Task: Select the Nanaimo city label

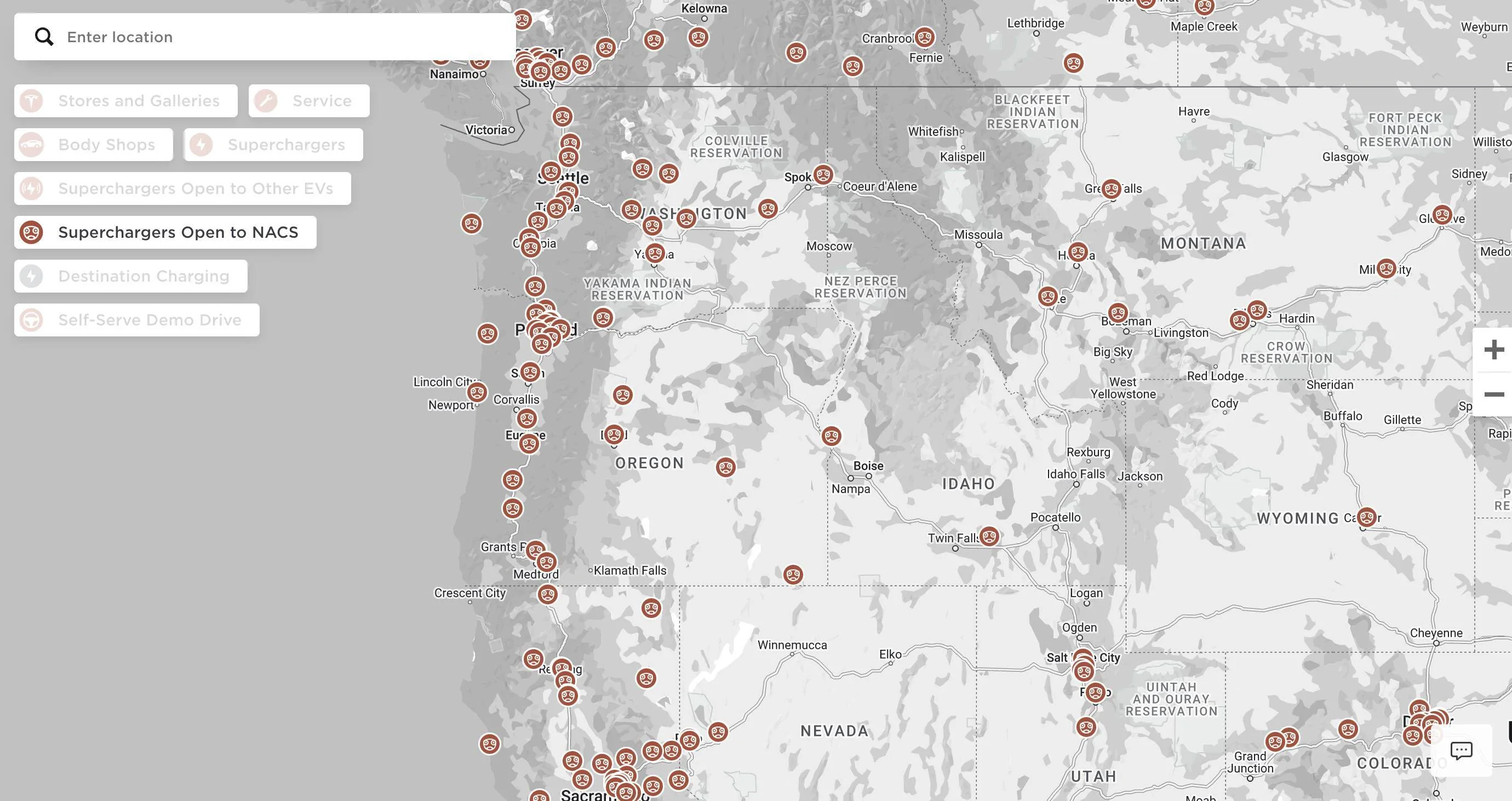Action: [x=454, y=74]
